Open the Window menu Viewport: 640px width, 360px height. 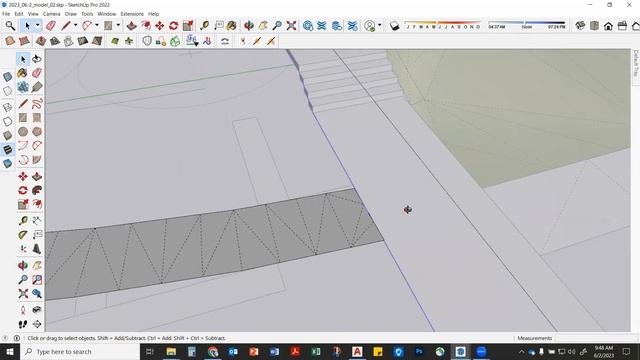coord(107,14)
